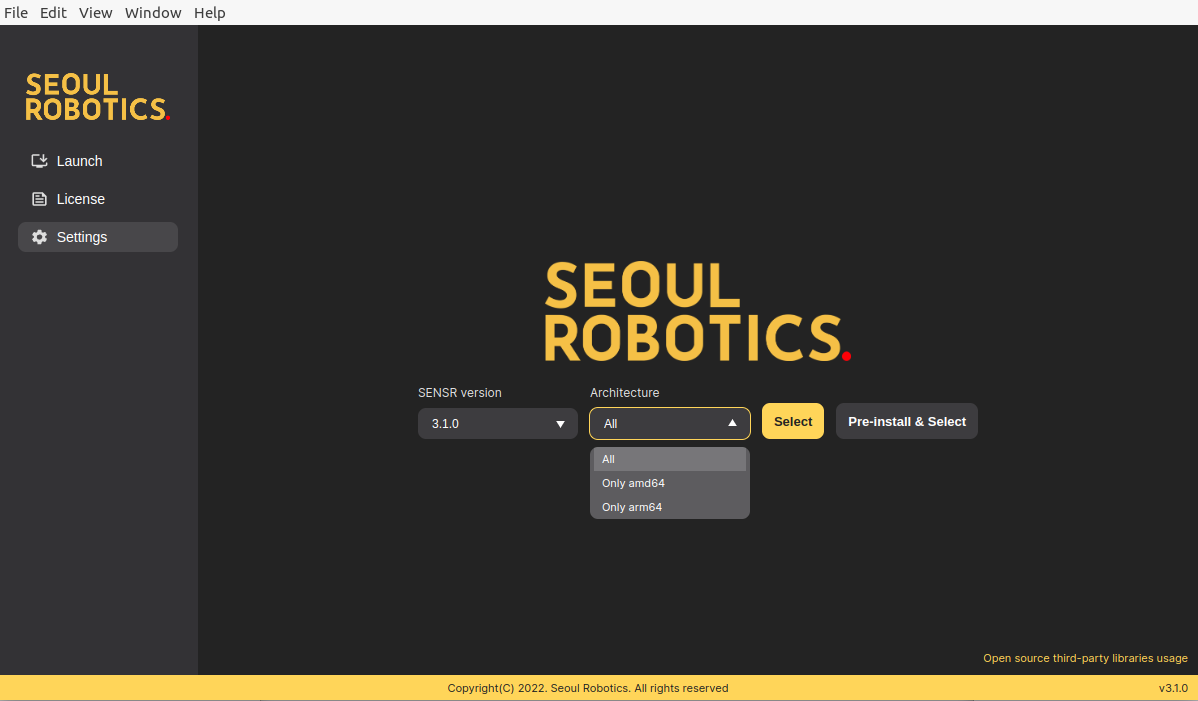This screenshot has width=1198, height=701.
Task: Open the Edit menu
Action: click(x=53, y=13)
